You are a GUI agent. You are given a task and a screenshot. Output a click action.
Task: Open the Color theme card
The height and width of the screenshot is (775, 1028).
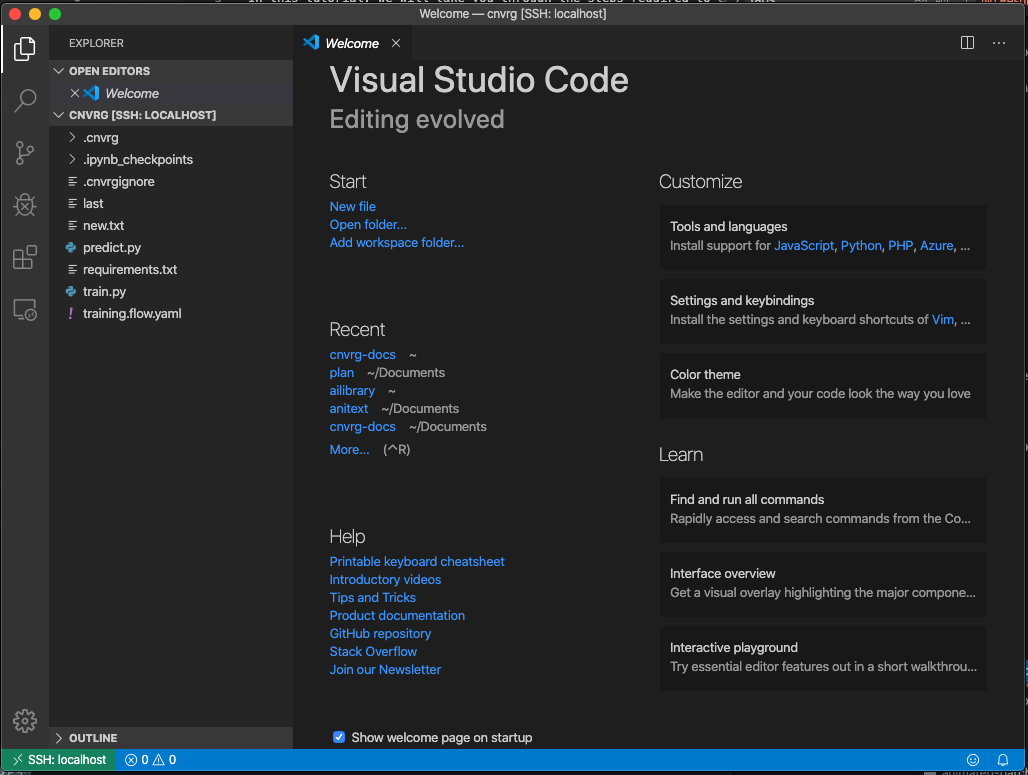pyautogui.click(x=823, y=385)
